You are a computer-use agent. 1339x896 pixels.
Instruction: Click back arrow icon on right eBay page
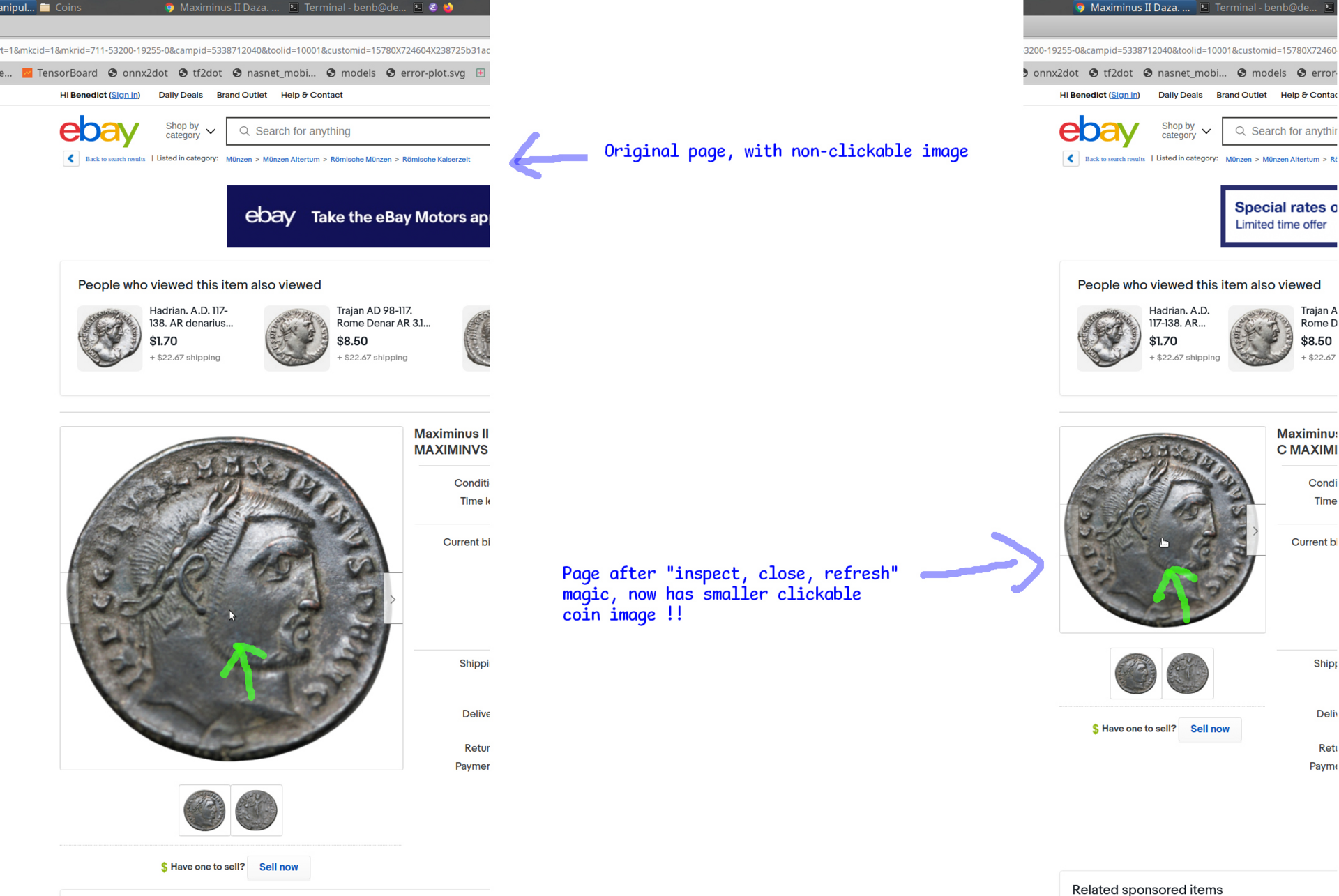[x=1071, y=158]
